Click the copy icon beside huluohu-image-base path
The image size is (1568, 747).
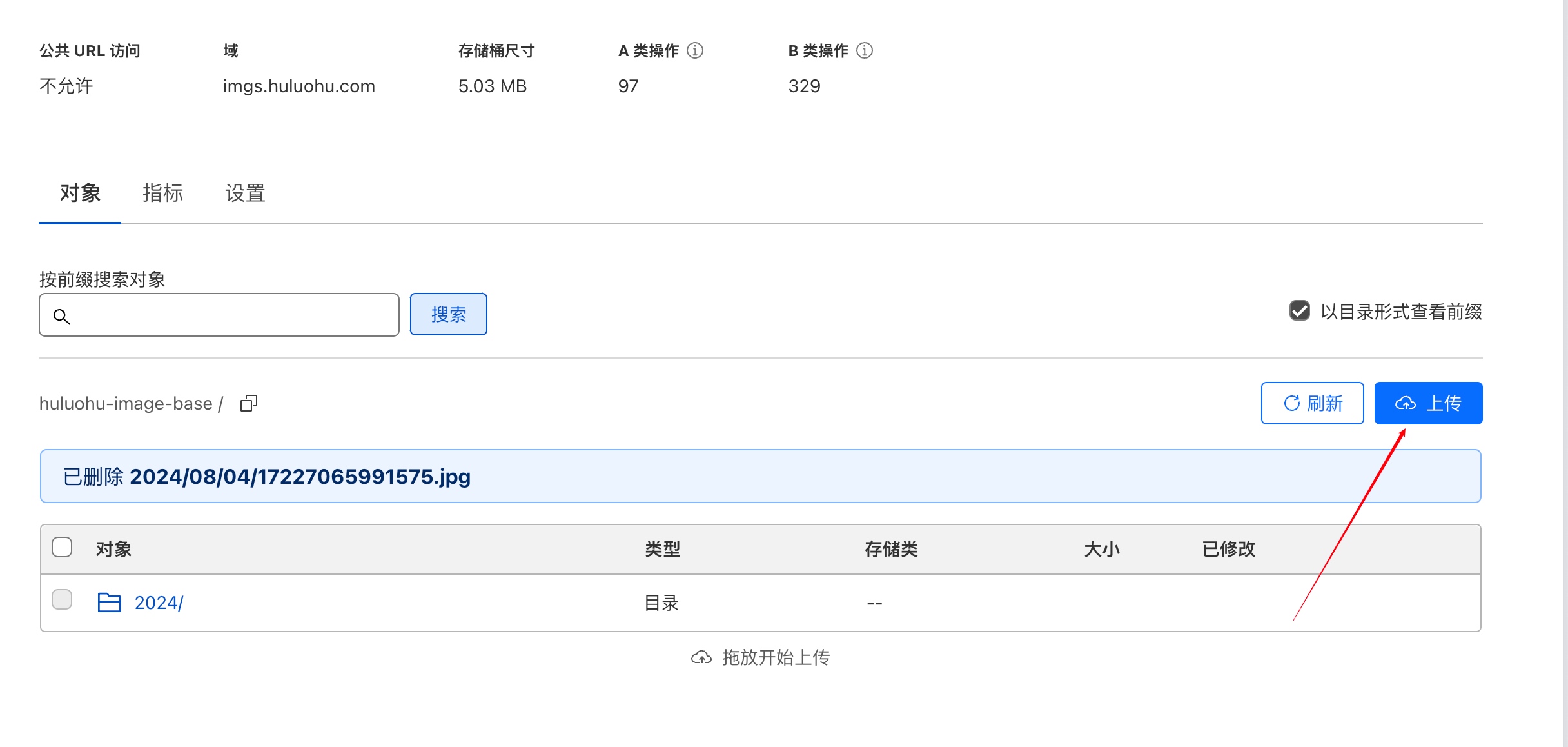point(248,403)
